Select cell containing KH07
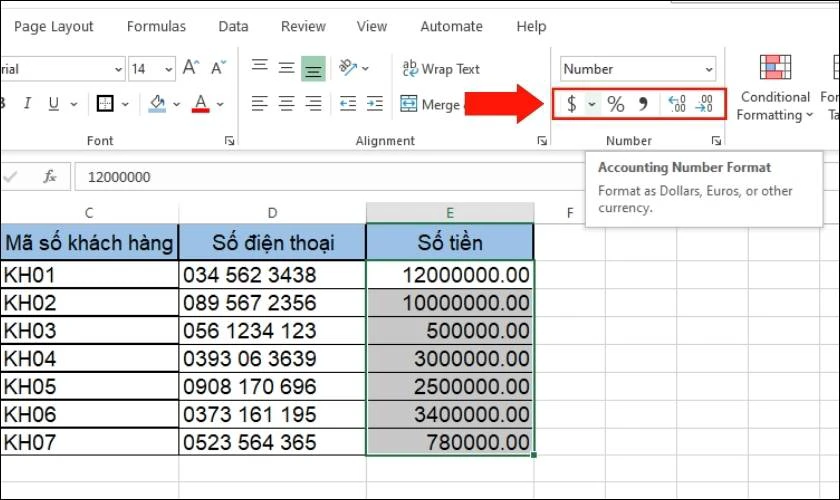 coord(89,442)
